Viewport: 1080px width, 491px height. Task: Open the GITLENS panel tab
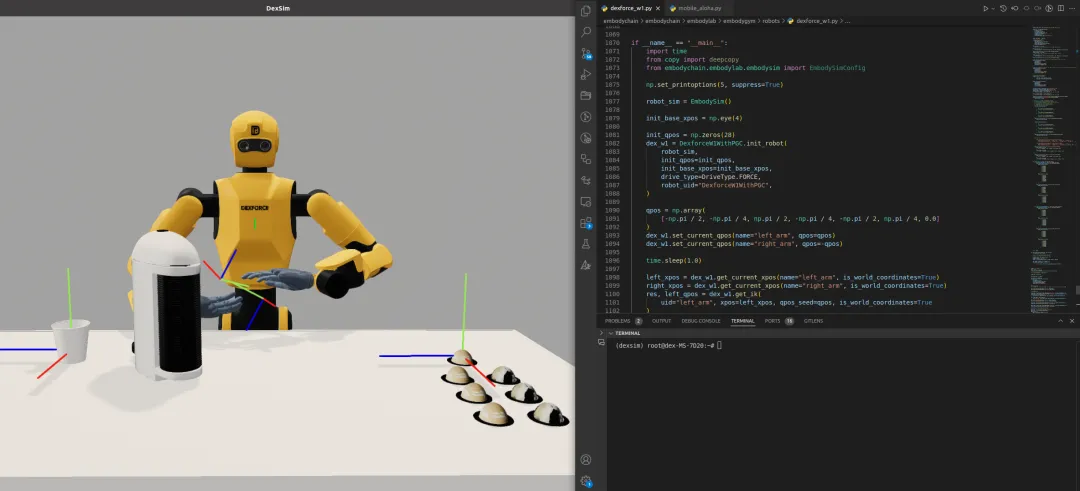[x=813, y=321]
